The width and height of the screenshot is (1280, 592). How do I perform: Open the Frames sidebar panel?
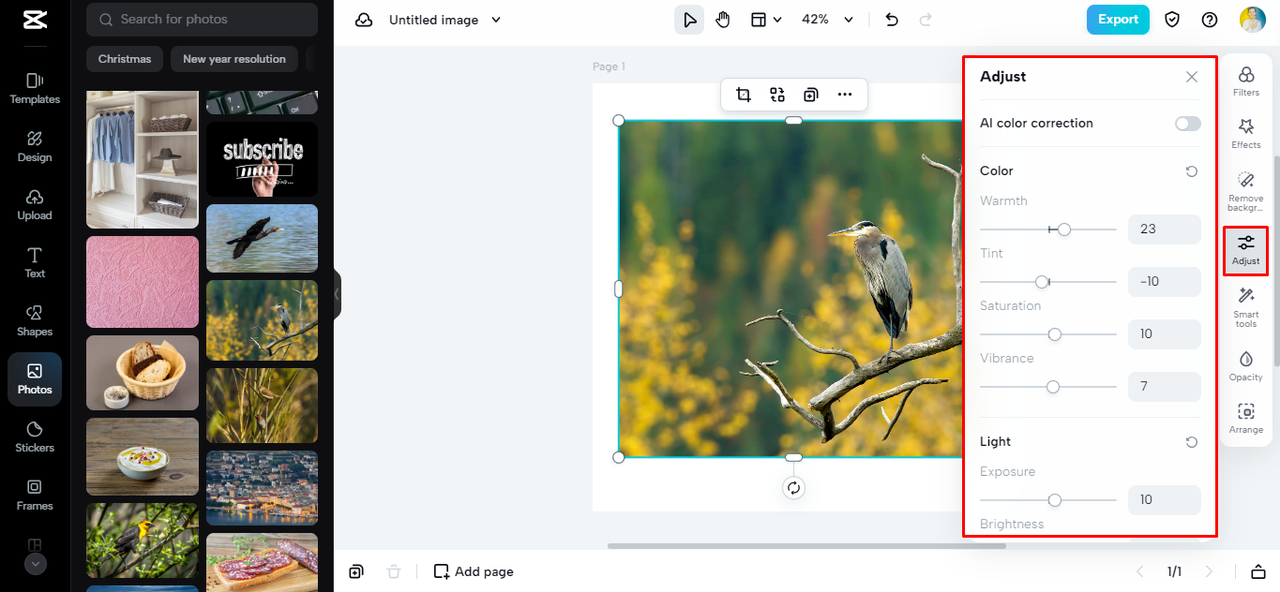click(x=35, y=494)
